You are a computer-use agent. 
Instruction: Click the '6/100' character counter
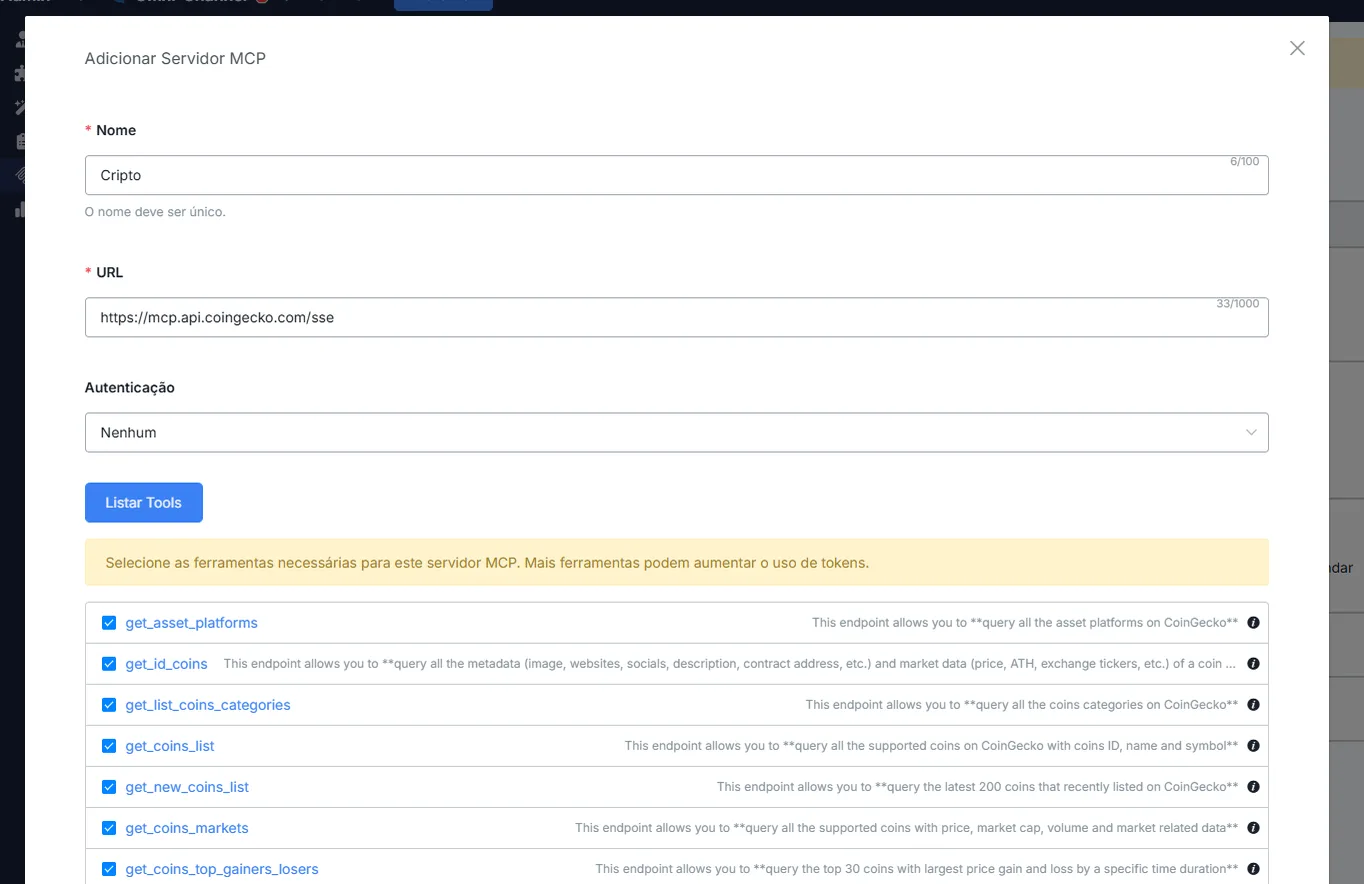point(1245,161)
